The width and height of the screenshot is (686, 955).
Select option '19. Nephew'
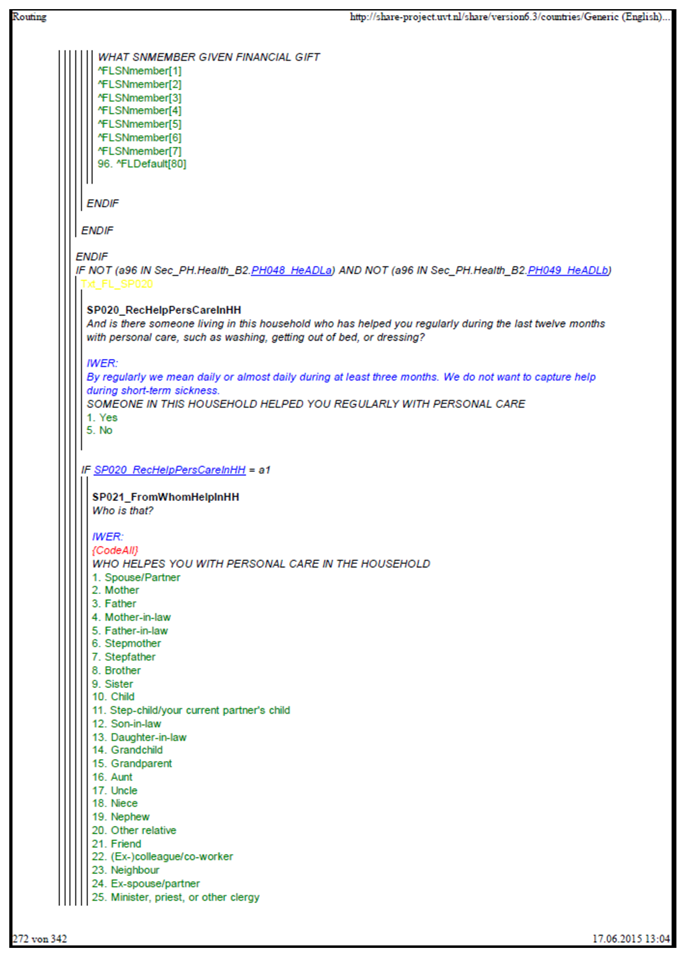[x=121, y=817]
